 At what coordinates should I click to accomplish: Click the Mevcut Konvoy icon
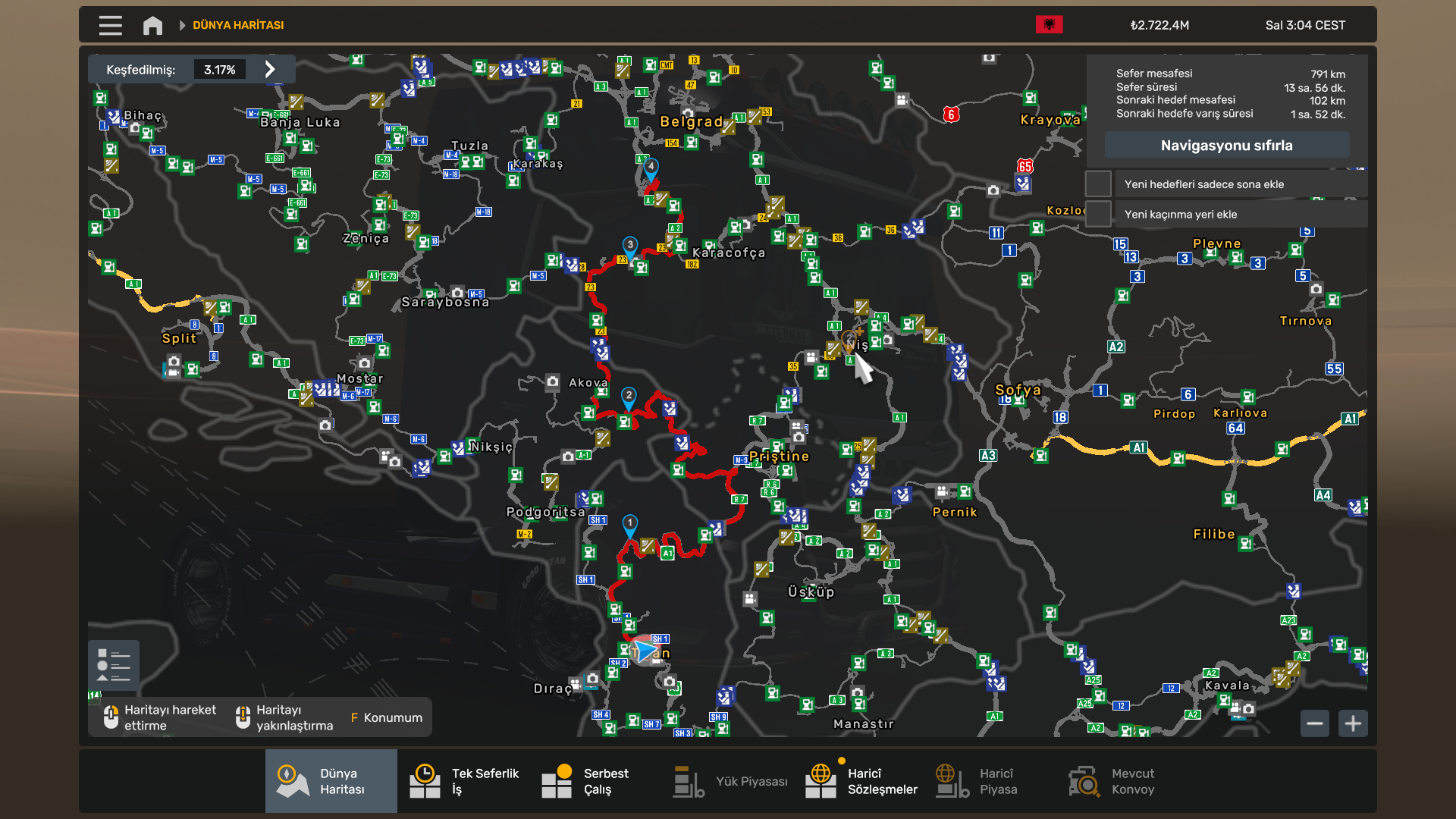(x=1084, y=781)
